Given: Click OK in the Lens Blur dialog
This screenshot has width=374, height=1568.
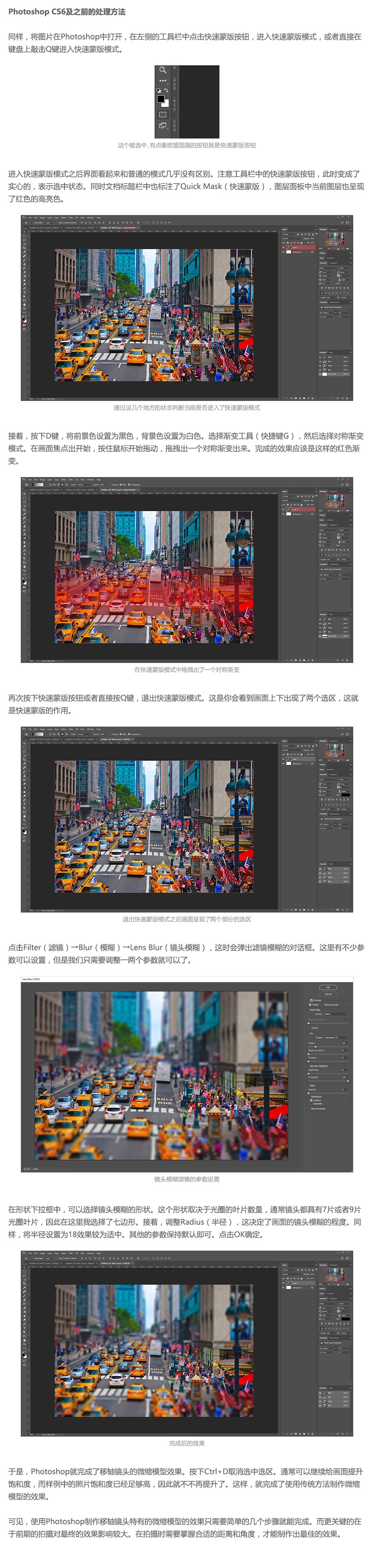Looking at the screenshot, I should point(328,987).
